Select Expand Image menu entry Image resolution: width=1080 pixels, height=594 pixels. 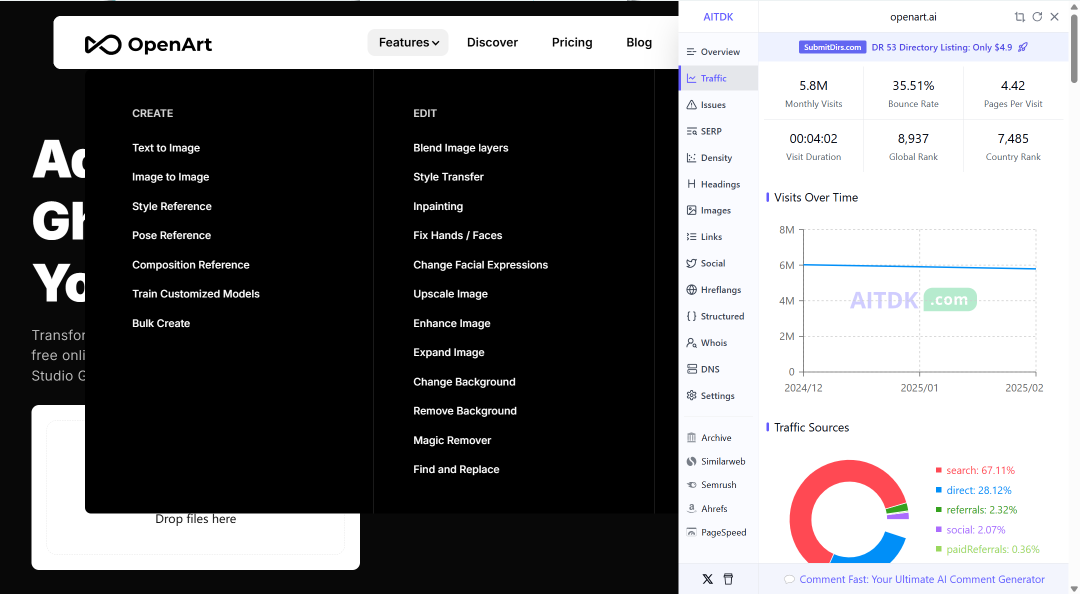point(448,353)
